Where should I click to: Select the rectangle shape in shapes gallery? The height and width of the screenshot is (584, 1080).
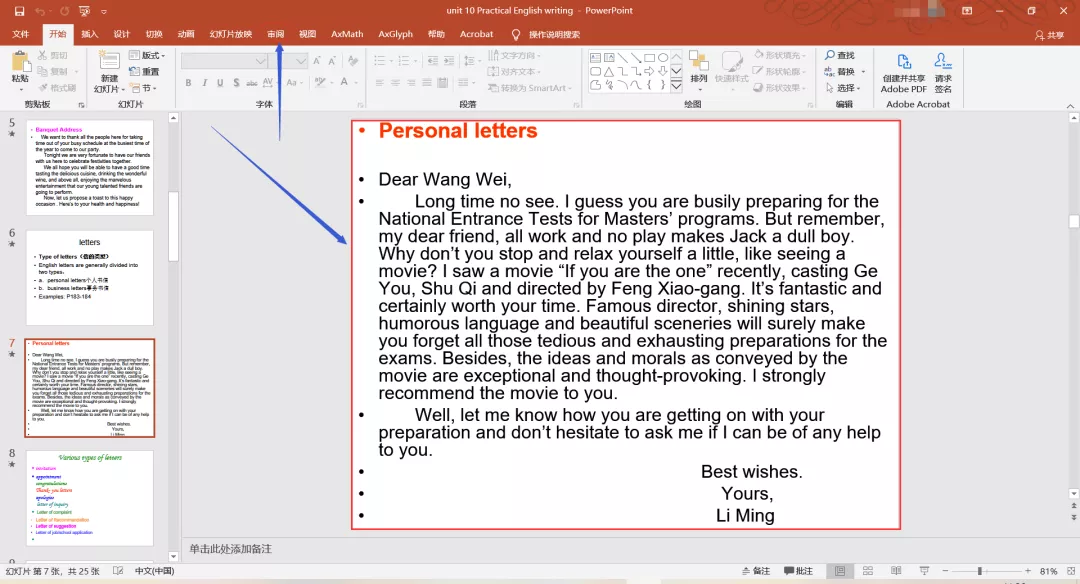[x=650, y=58]
